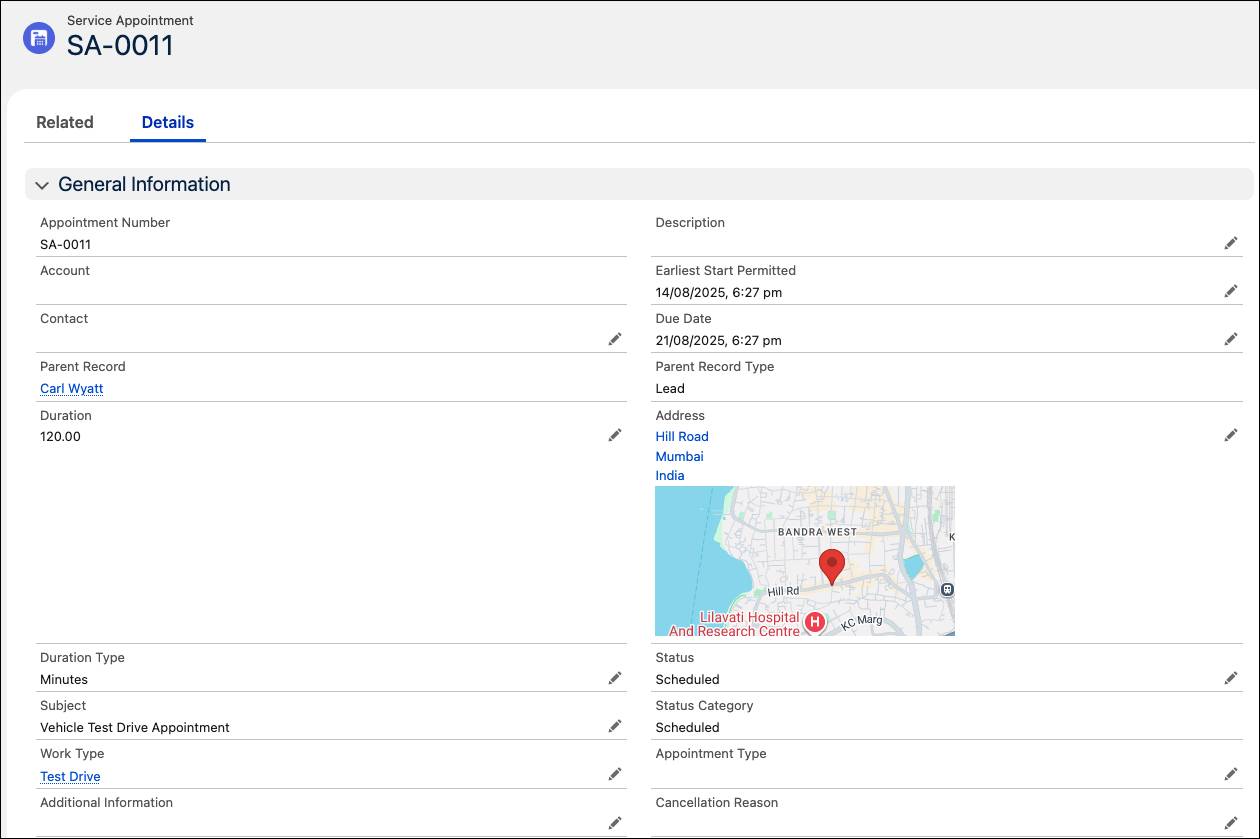The image size is (1260, 839).
Task: Edit the Subject pencil icon
Action: pyautogui.click(x=615, y=726)
